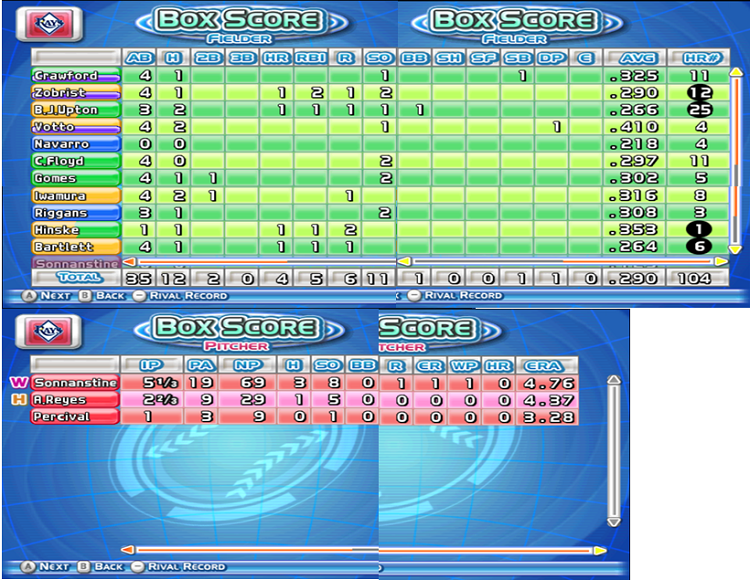
Task: Click the up arrow of pitcher vertical scrollbar
Action: (614, 380)
